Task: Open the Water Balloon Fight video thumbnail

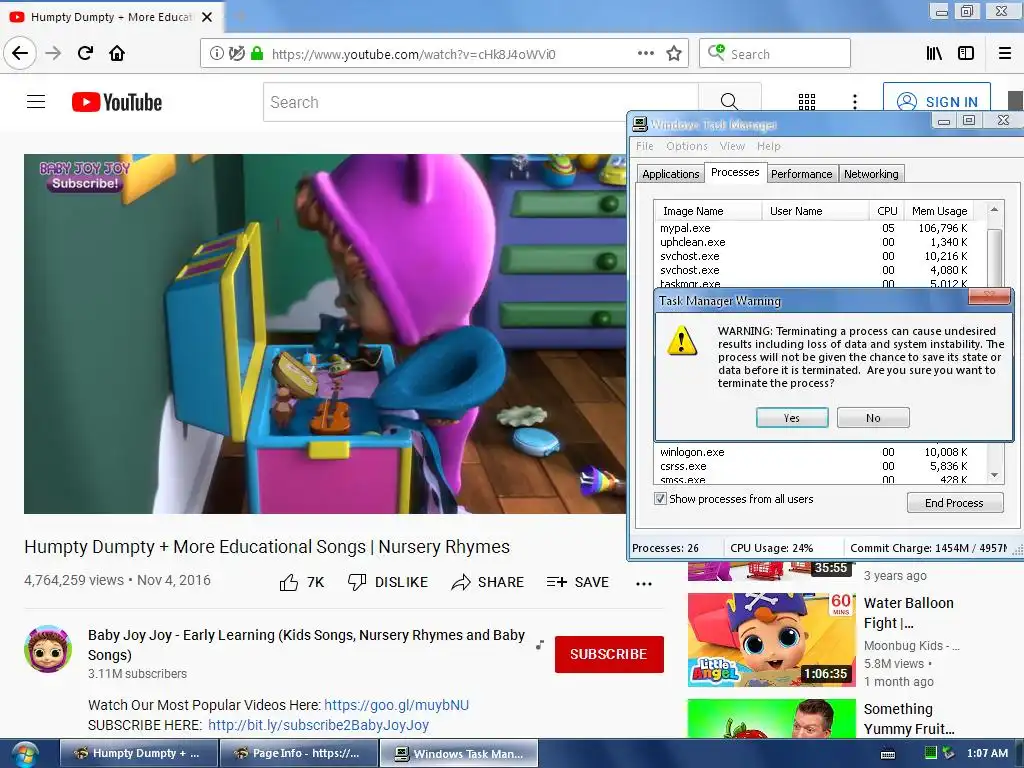Action: [771, 640]
